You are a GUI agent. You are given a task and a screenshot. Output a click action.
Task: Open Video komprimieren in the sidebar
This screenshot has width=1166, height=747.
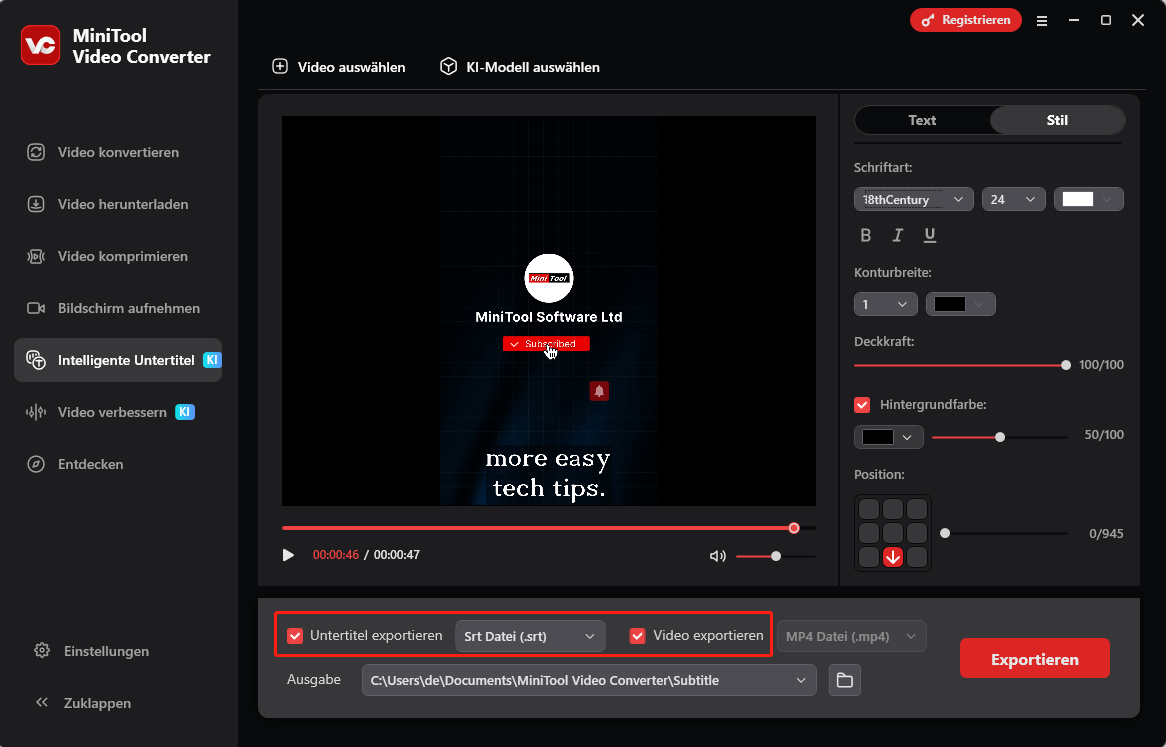coord(117,256)
